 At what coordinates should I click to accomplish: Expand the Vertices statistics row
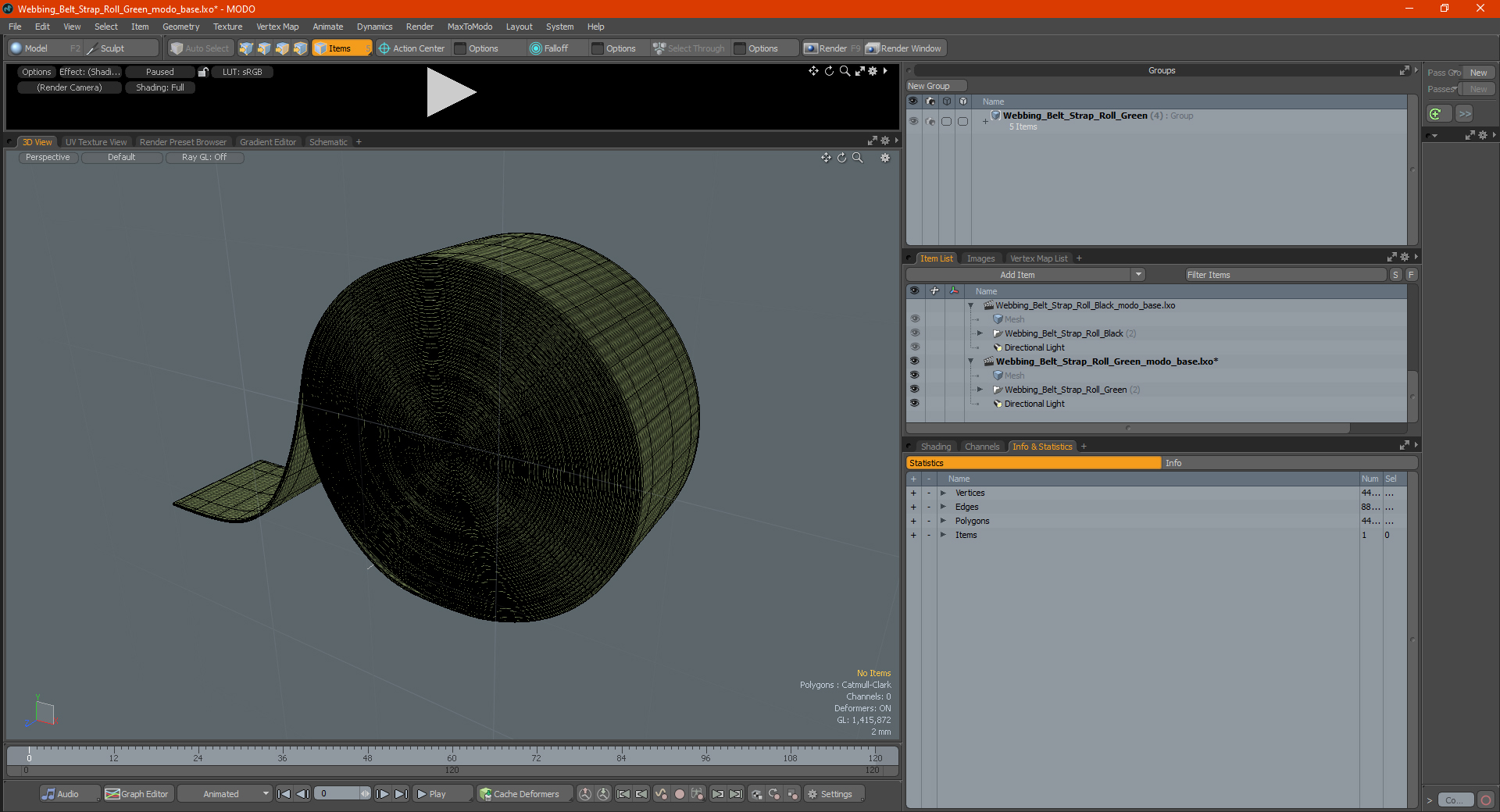[943, 493]
